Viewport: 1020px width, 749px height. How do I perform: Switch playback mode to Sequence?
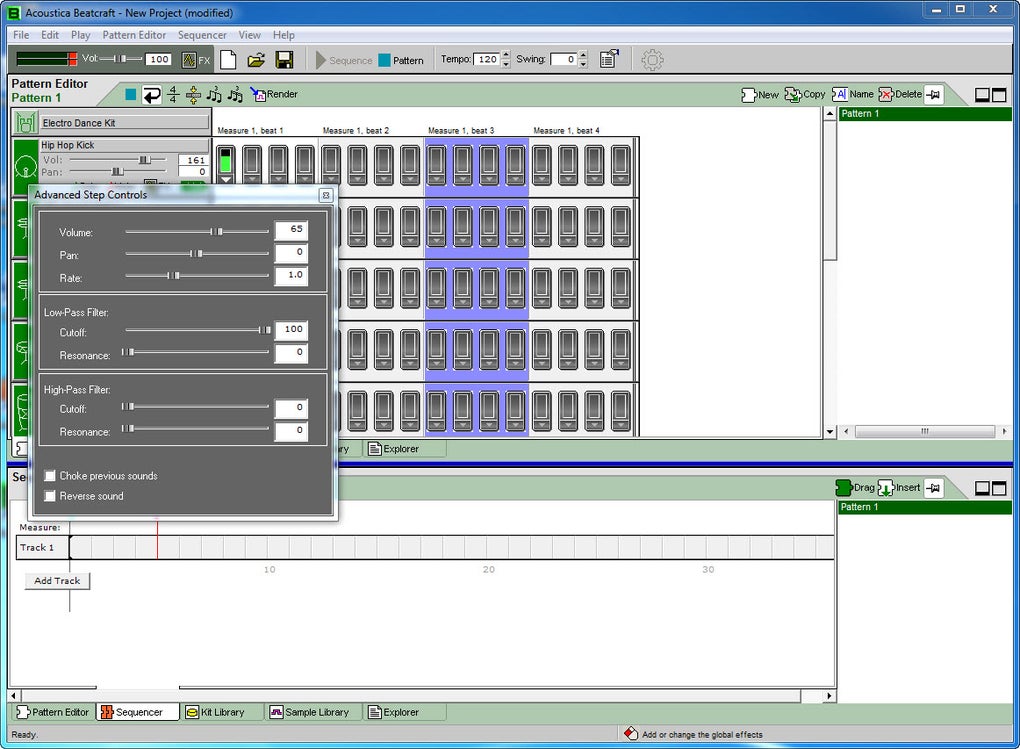pyautogui.click(x=344, y=61)
